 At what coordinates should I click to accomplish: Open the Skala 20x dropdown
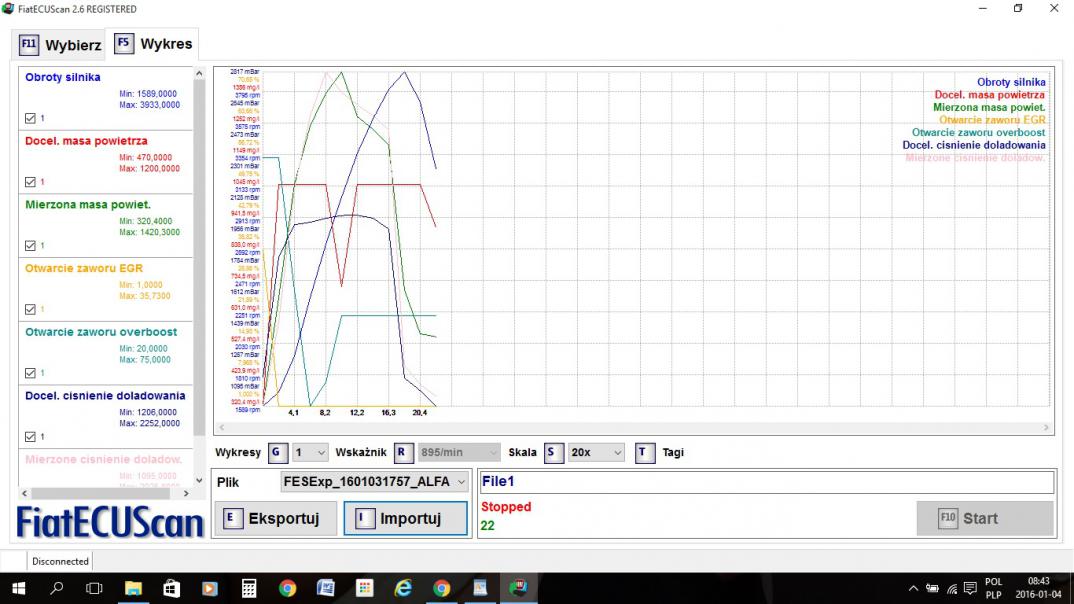coord(596,452)
